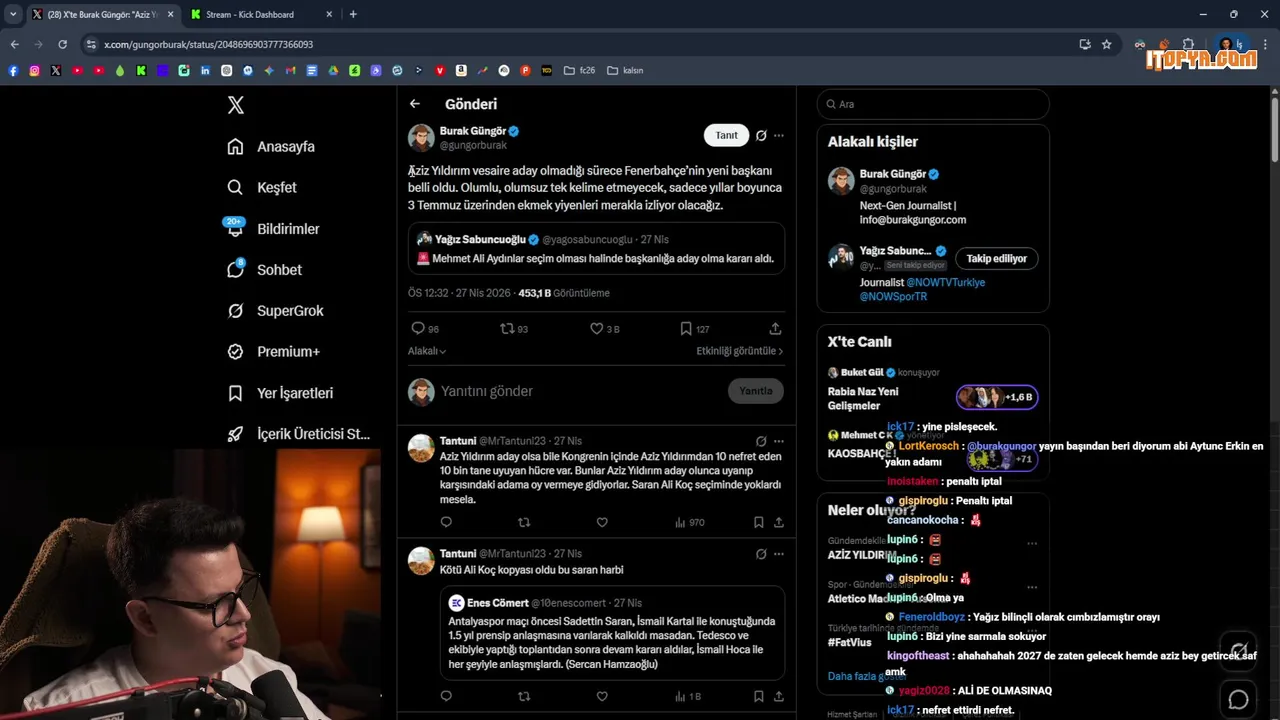
Task: Share Tantuni's reply with 970 views
Action: tap(779, 522)
